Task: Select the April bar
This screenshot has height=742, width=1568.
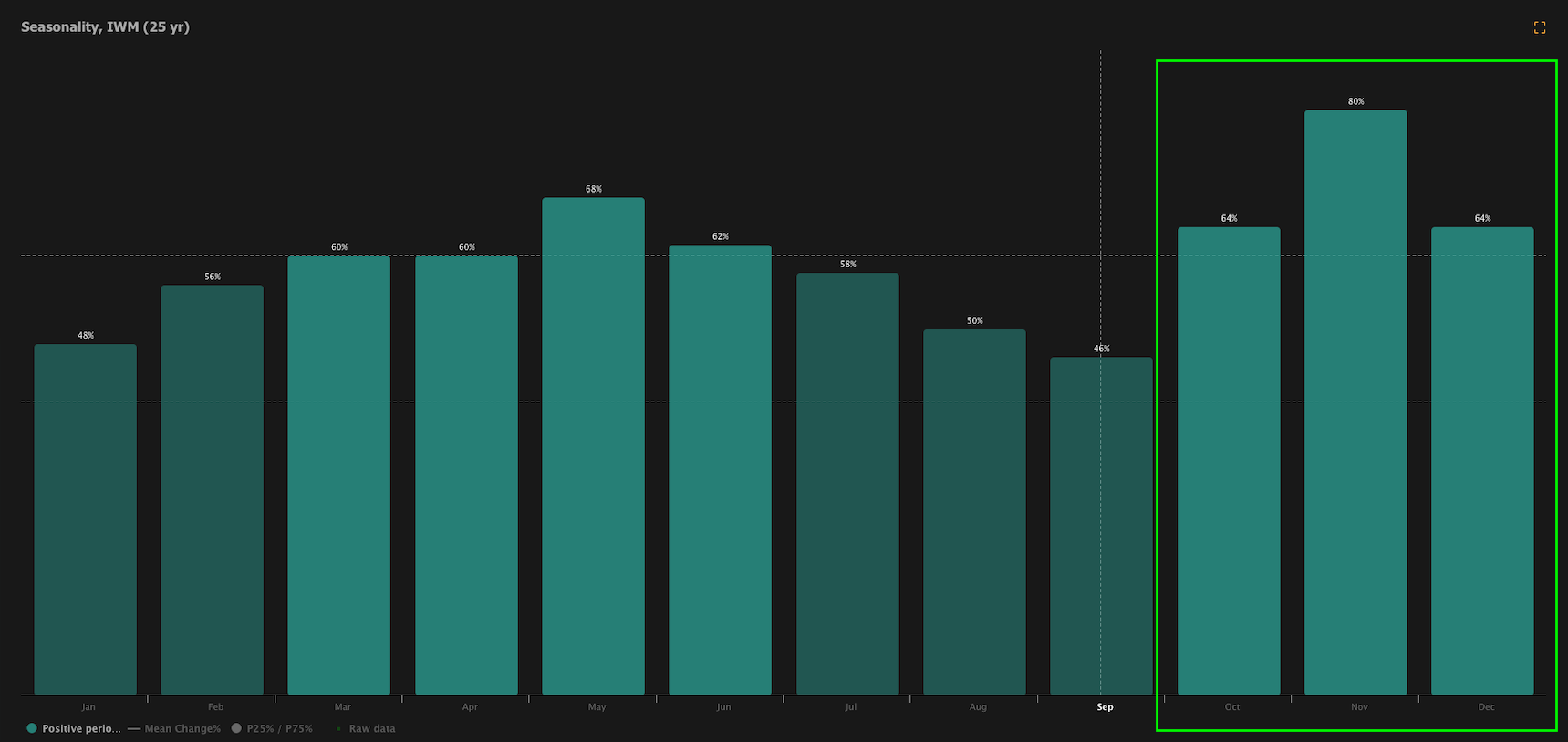Action: click(466, 476)
